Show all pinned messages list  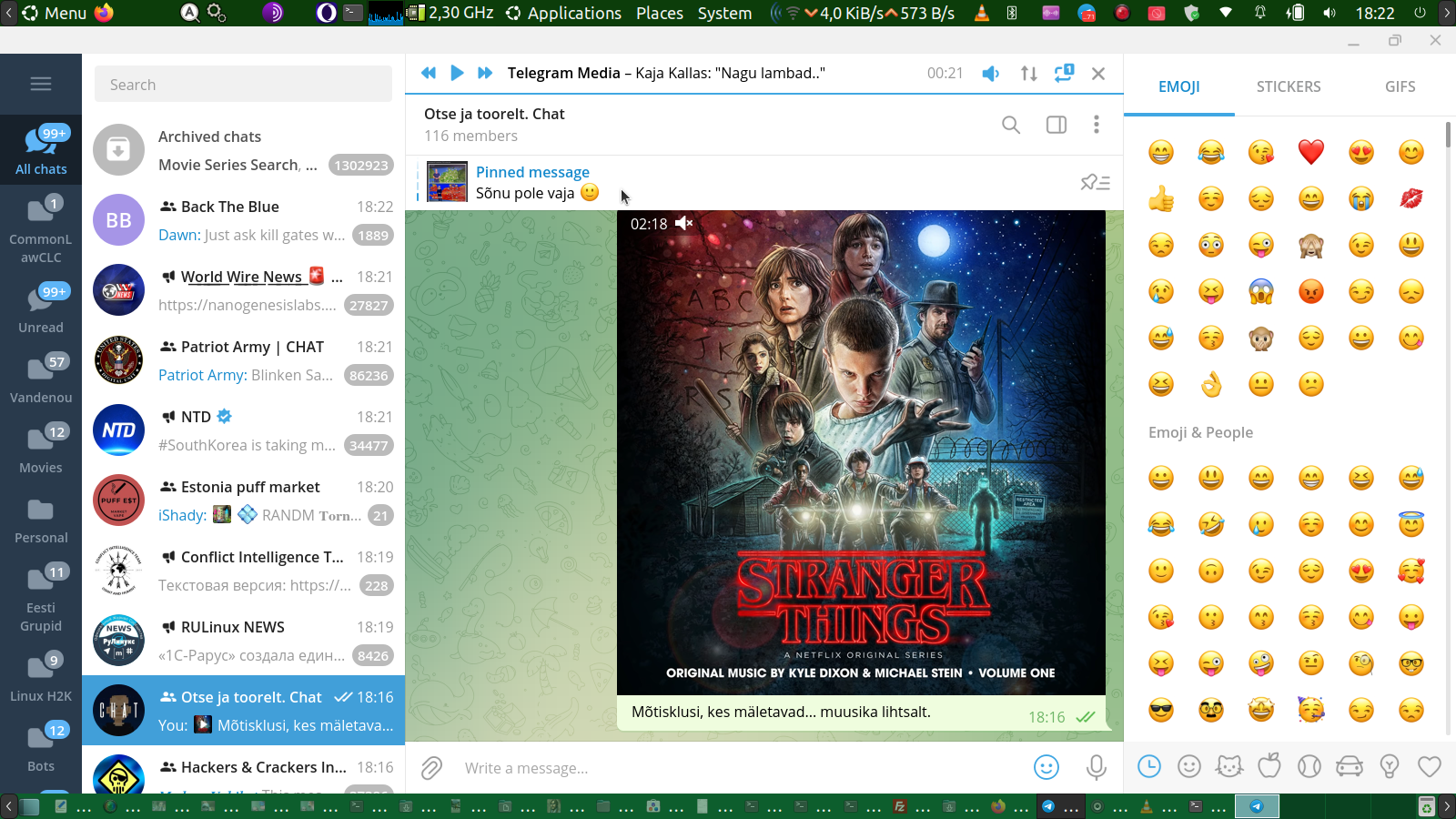[1096, 183]
